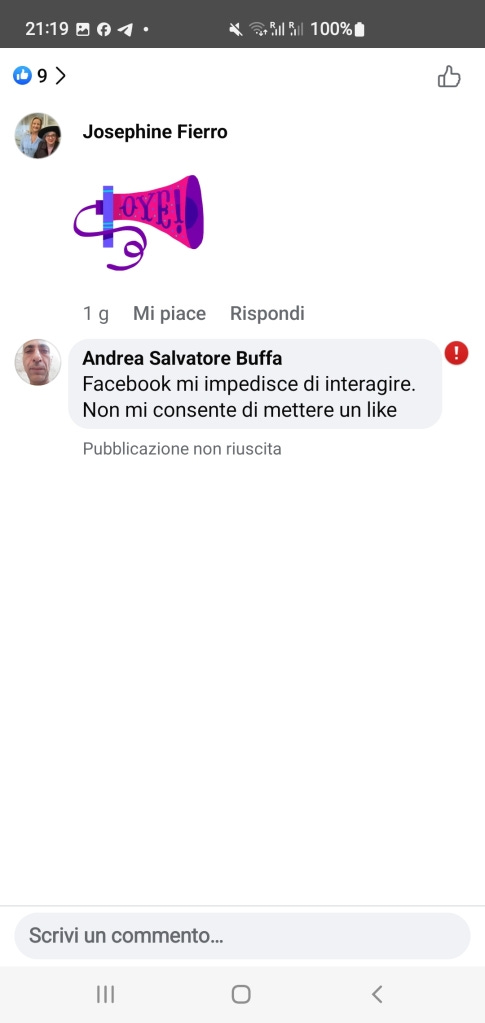The width and height of the screenshot is (485, 1023).
Task: Tap the Android home button
Action: [241, 994]
